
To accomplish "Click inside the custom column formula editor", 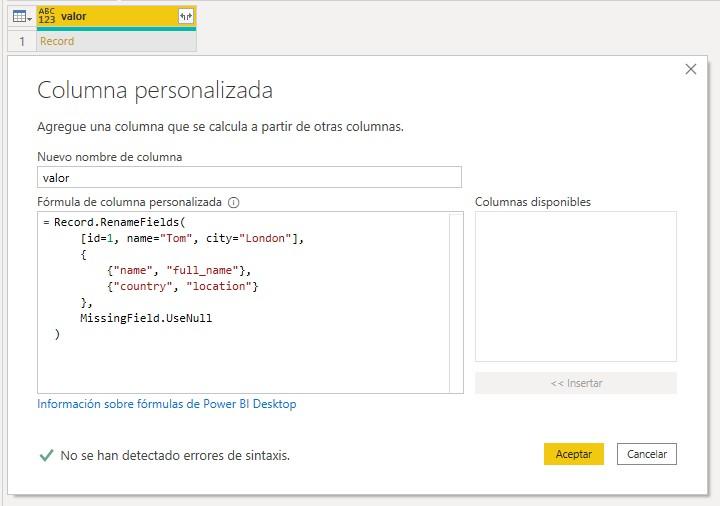I will pyautogui.click(x=243, y=302).
